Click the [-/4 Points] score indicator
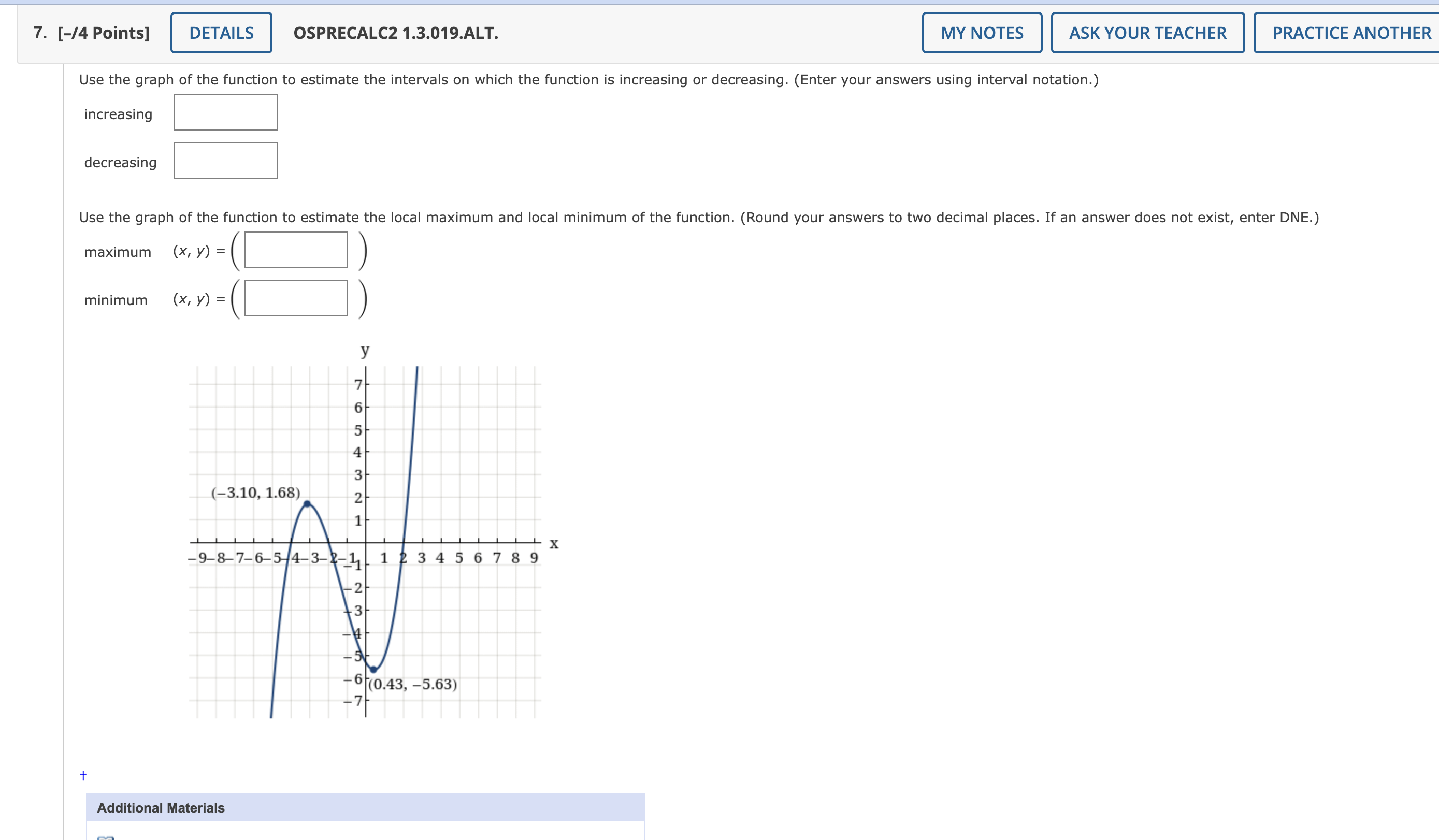The height and width of the screenshot is (840, 1439). pos(103,33)
